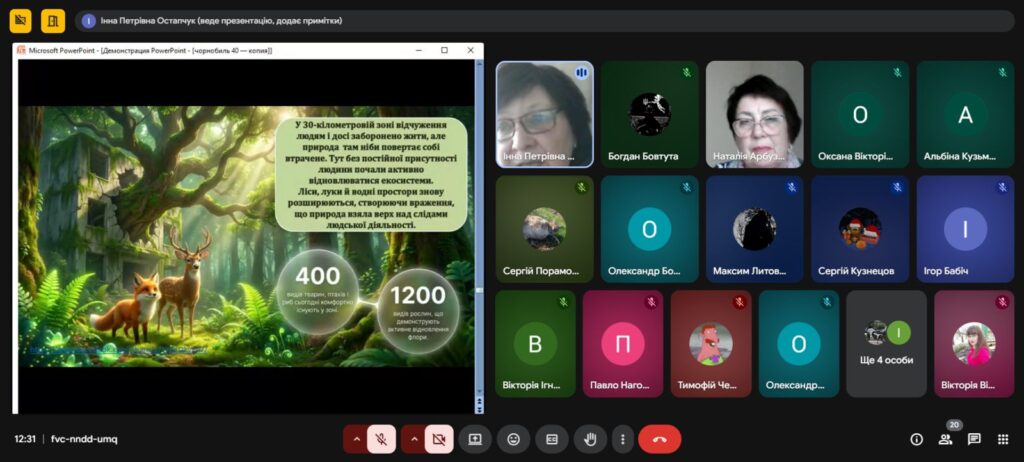Image resolution: width=1024 pixels, height=462 pixels.
Task: Show the people list with 20 participants
Action: tap(945, 439)
